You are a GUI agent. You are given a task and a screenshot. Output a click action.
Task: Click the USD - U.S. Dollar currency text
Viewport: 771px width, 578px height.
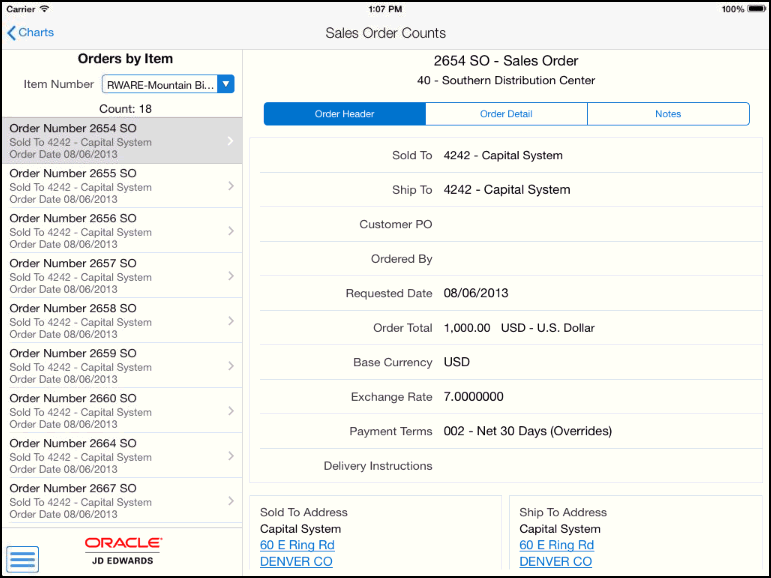click(x=548, y=328)
